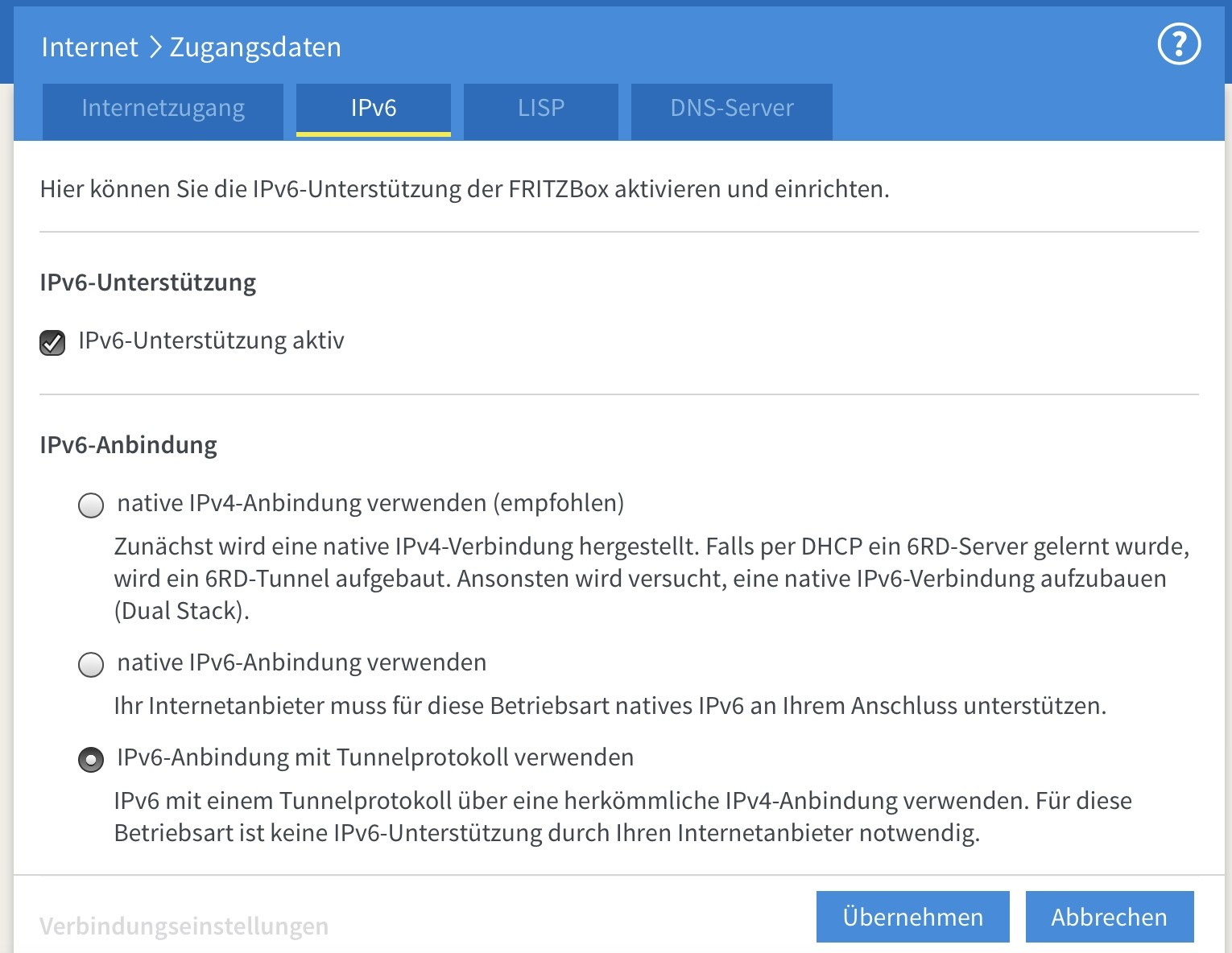The width and height of the screenshot is (1232, 953).
Task: Click the IPv6-Anbindung section heading
Action: pyautogui.click(x=129, y=445)
